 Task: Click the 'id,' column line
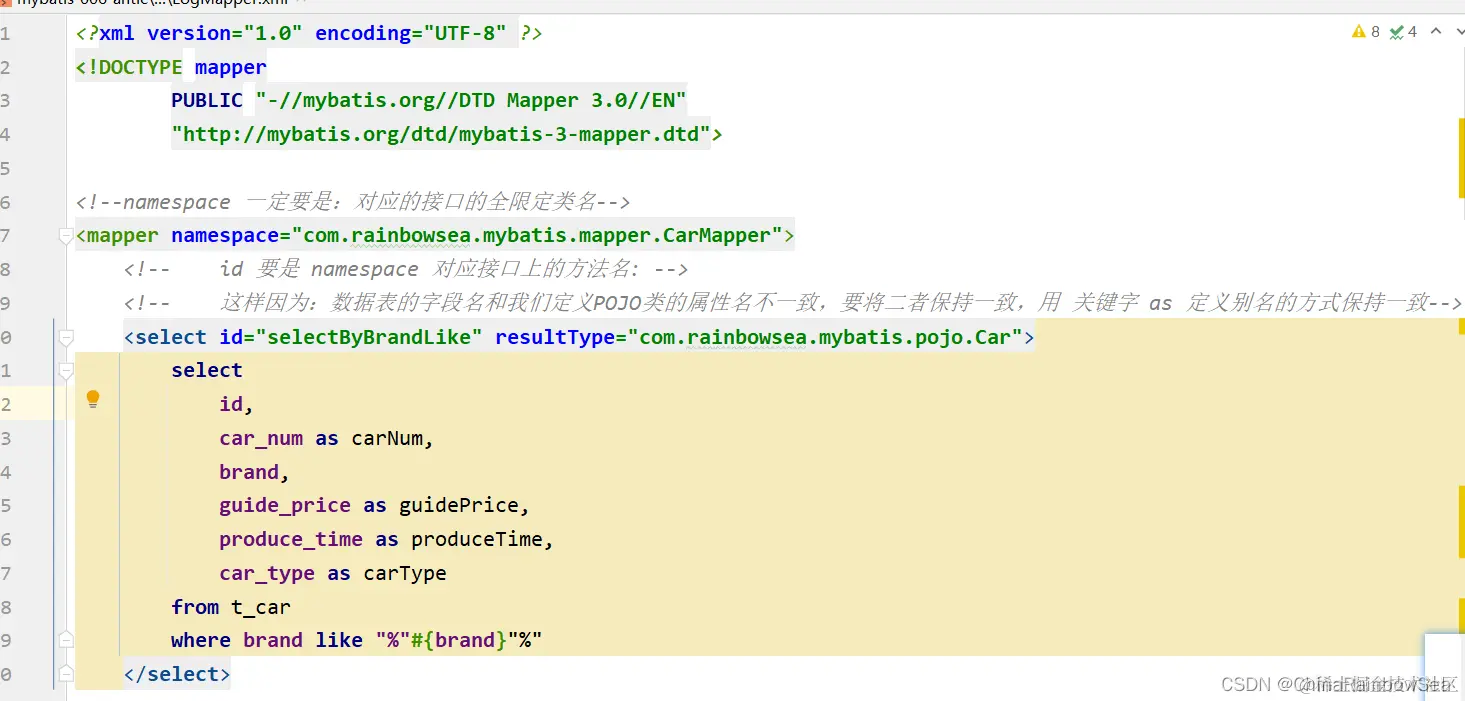[x=237, y=404]
